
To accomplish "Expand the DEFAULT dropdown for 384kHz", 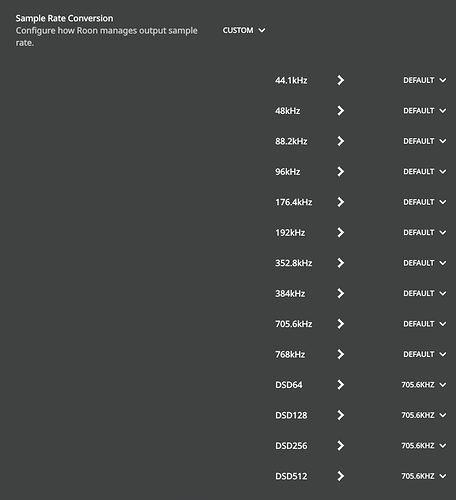I will [425, 293].
